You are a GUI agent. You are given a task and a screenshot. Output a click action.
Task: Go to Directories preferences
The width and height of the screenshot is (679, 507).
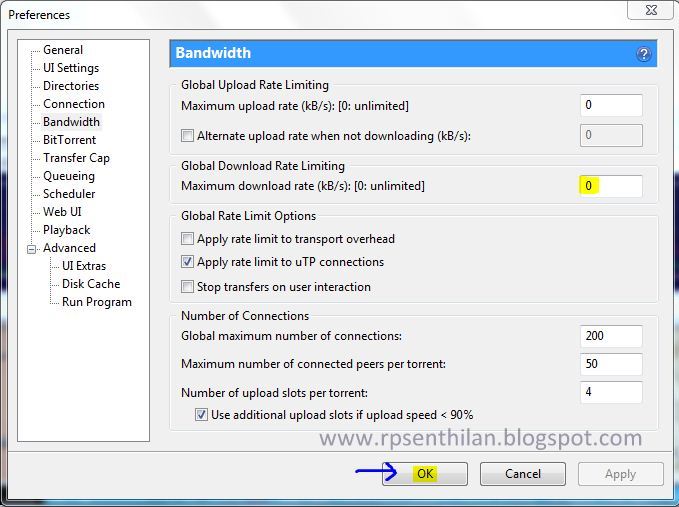point(71,86)
